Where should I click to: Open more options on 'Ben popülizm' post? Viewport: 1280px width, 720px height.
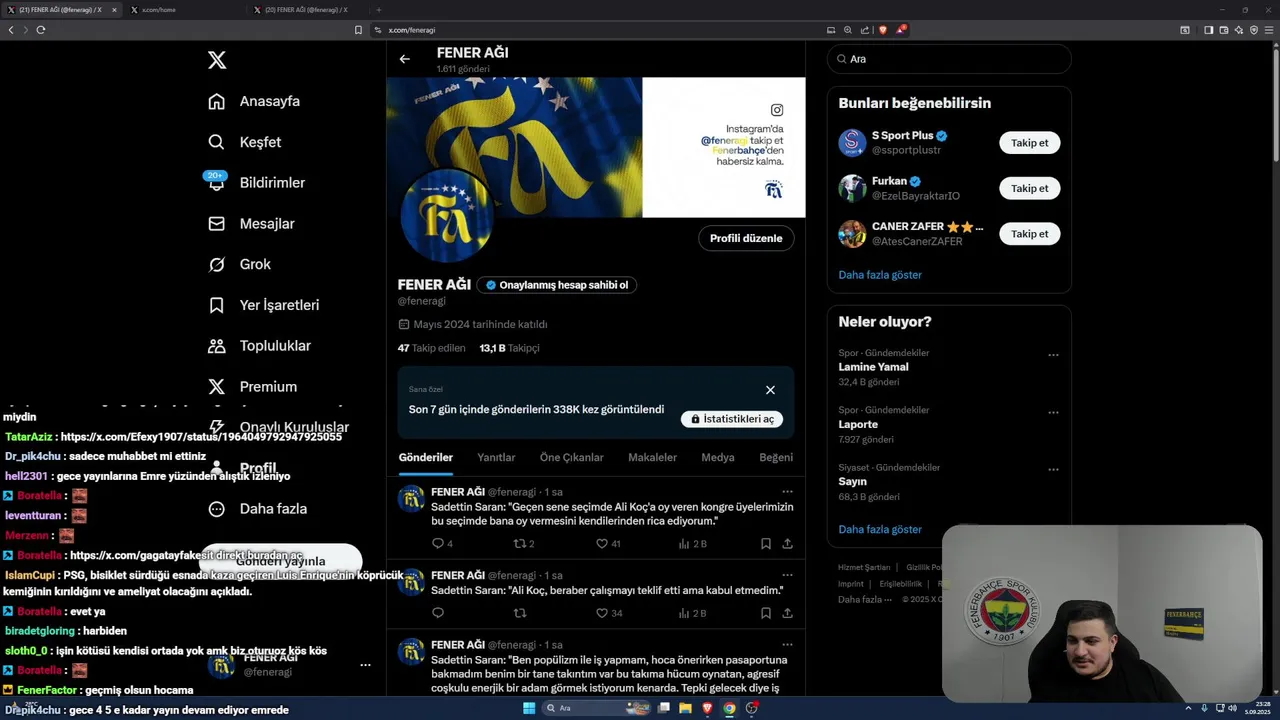pos(787,645)
